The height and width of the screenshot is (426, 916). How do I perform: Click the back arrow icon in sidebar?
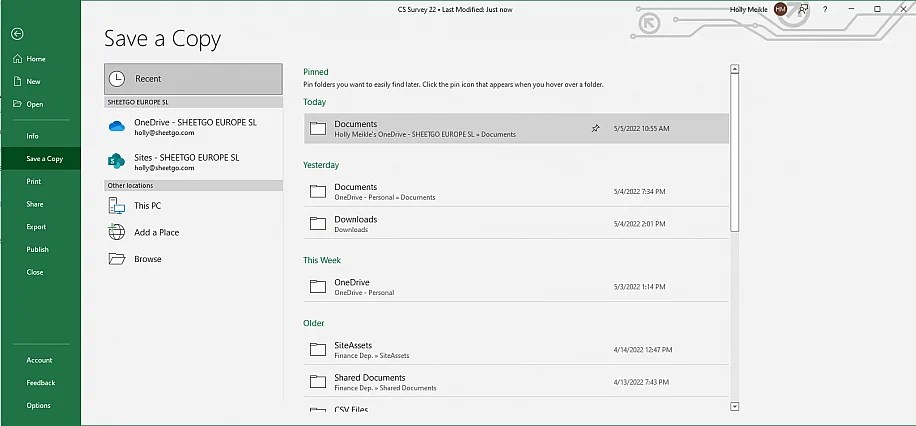(17, 34)
